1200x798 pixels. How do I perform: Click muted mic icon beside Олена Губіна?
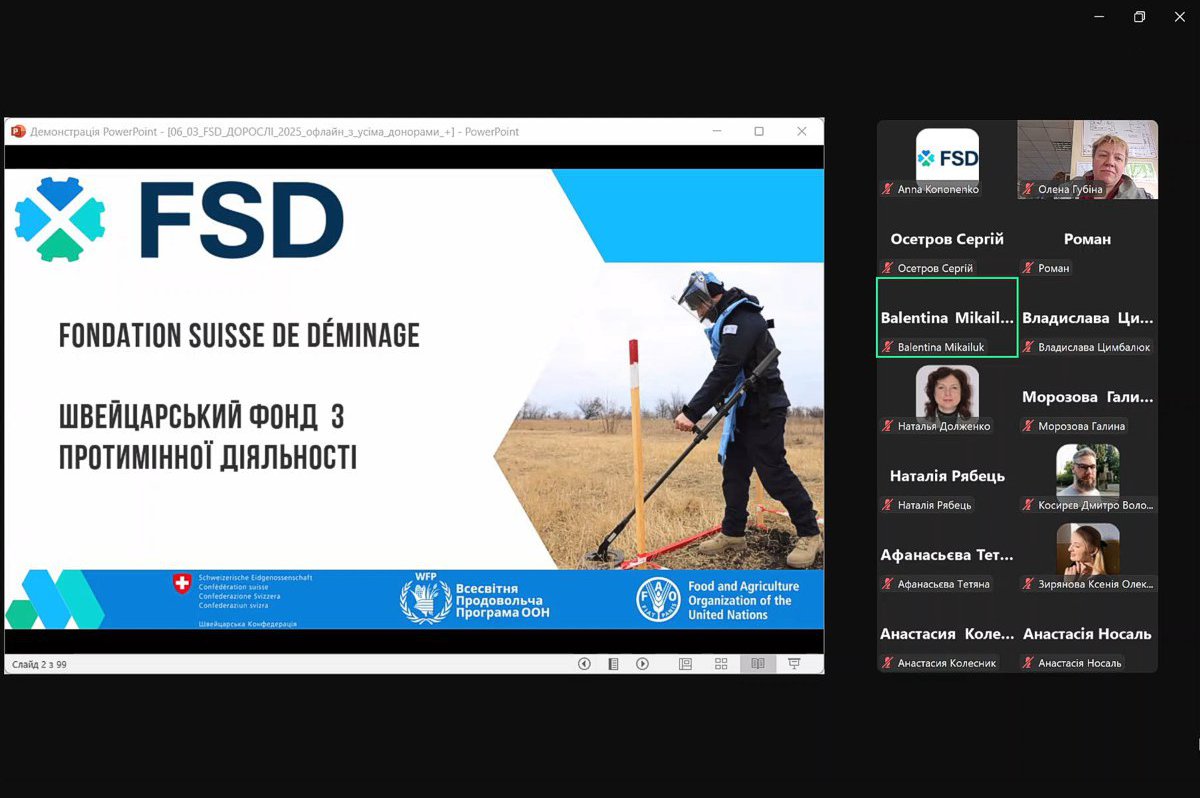(x=1028, y=189)
